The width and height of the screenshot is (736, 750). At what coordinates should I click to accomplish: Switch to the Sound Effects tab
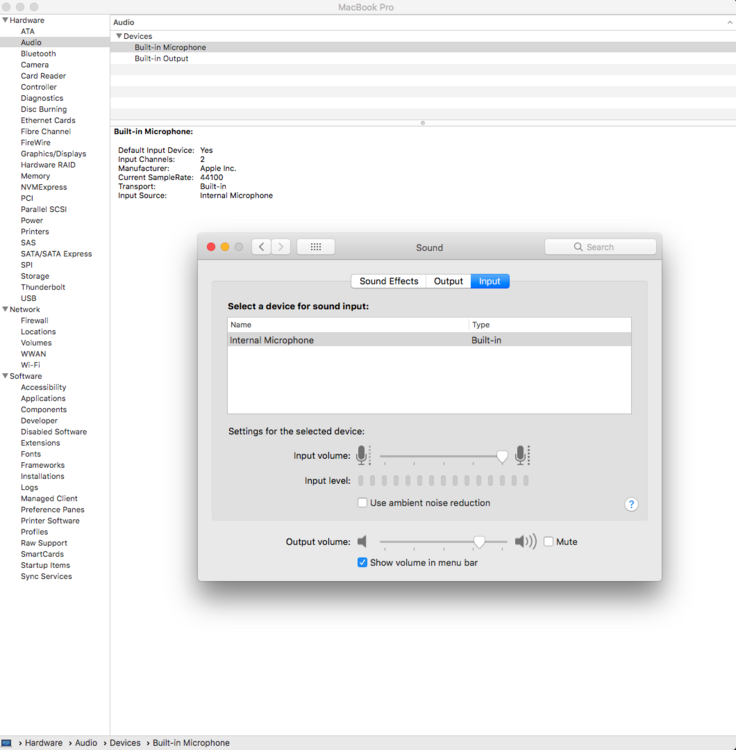388,281
